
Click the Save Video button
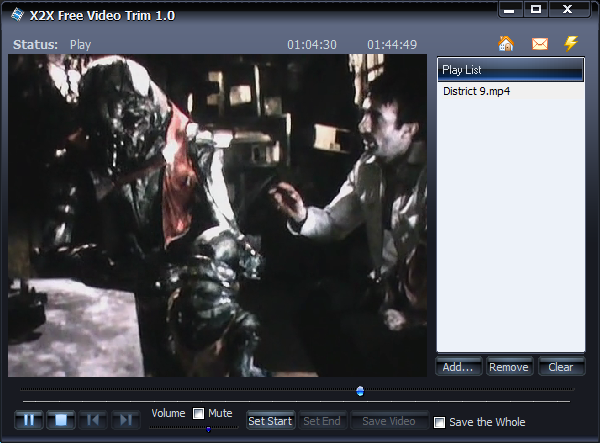pos(389,421)
